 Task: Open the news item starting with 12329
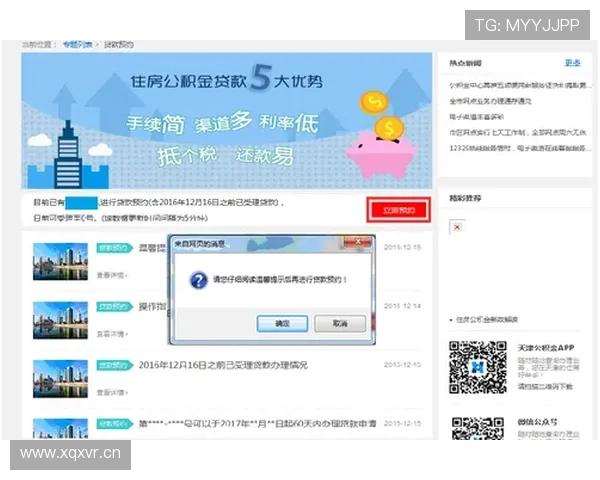tap(520, 148)
